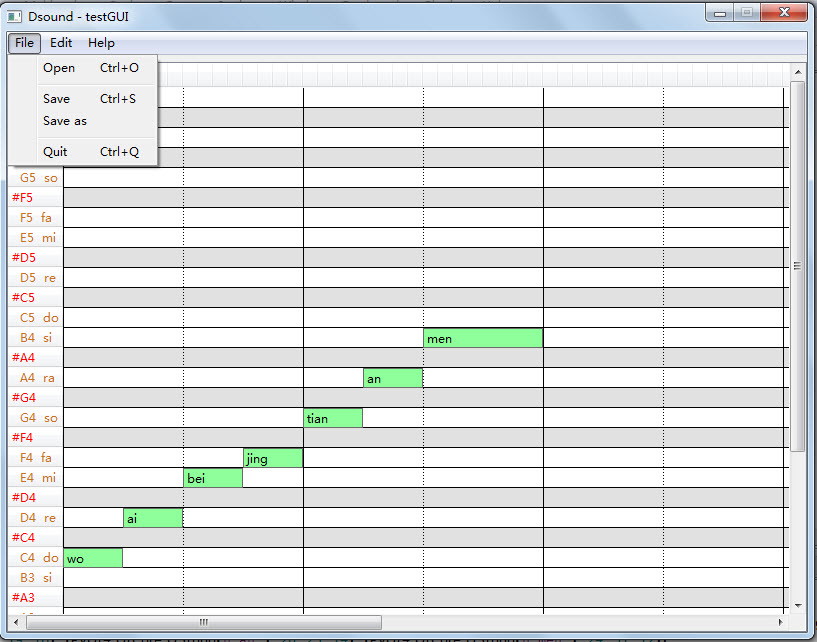Click the B3 si pitch label

point(35,578)
